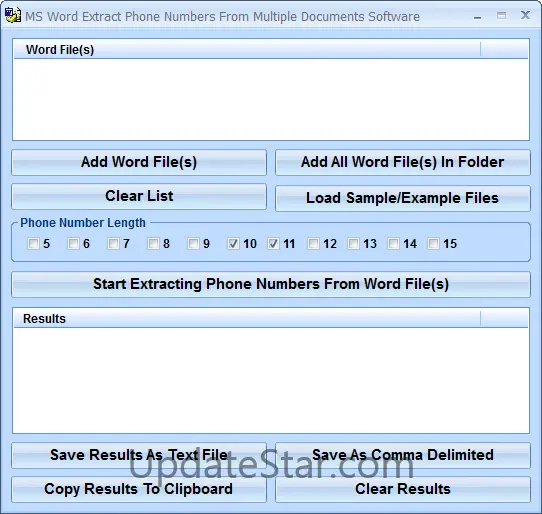Click the Results column header
542x514 pixels.
point(247,318)
